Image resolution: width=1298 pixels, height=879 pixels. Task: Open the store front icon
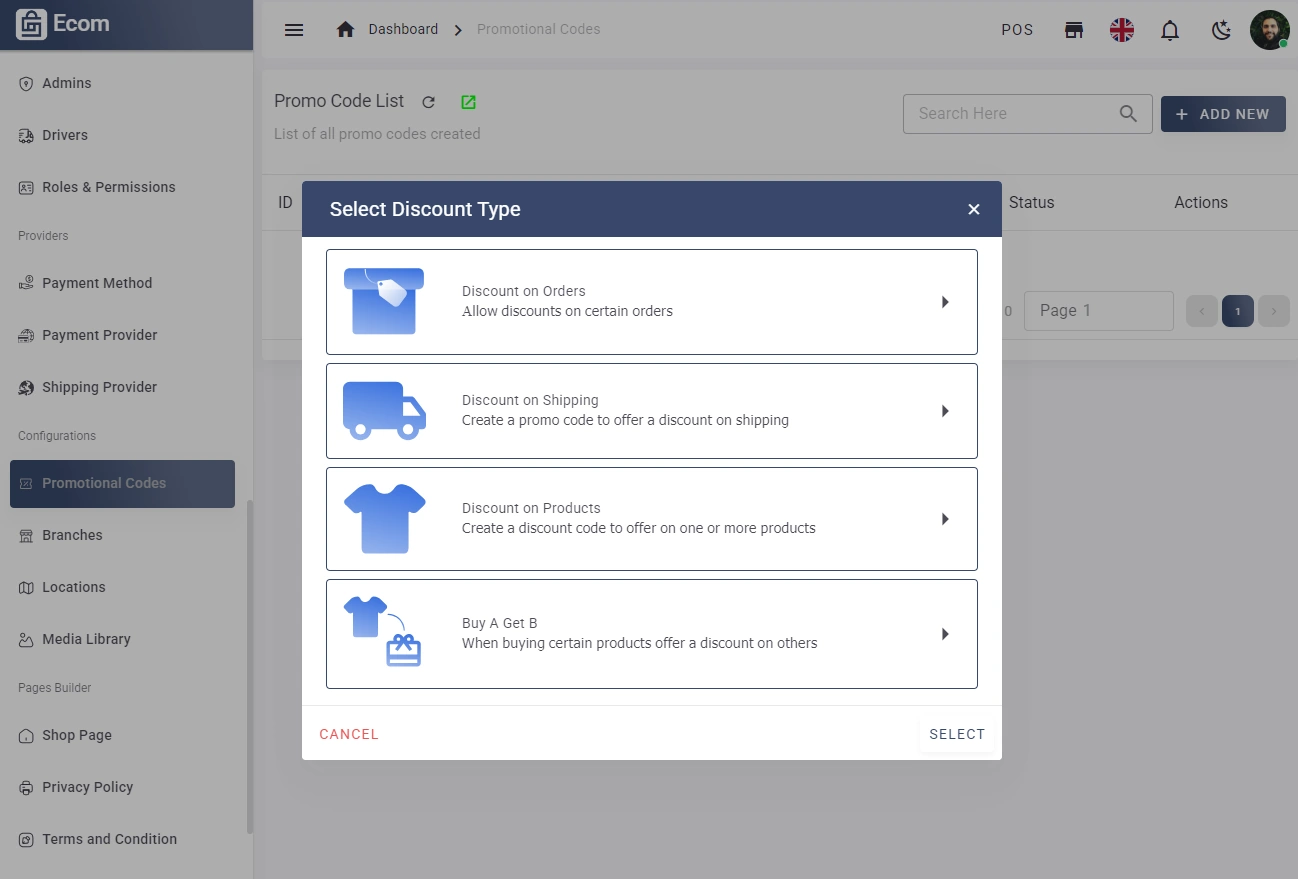point(1074,30)
